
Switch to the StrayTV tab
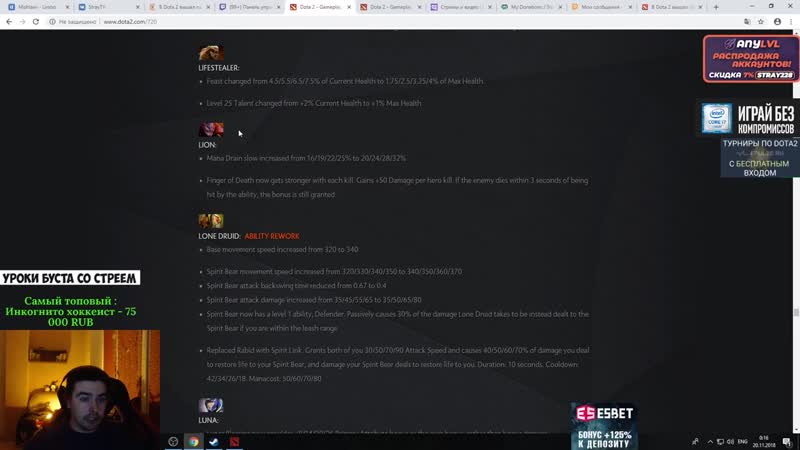(109, 7)
